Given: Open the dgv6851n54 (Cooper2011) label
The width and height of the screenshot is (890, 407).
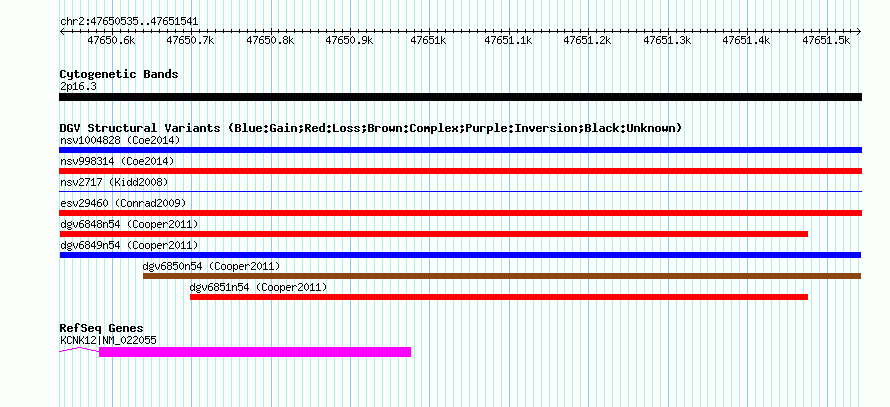Looking at the screenshot, I should 259,287.
